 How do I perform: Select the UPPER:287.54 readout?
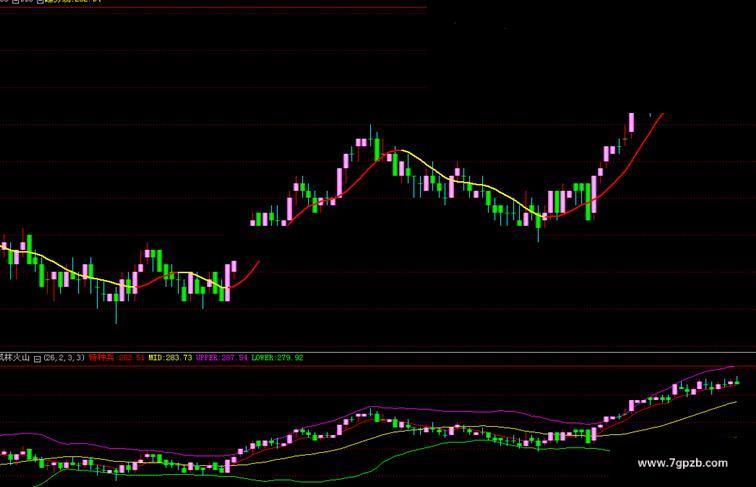coord(221,358)
